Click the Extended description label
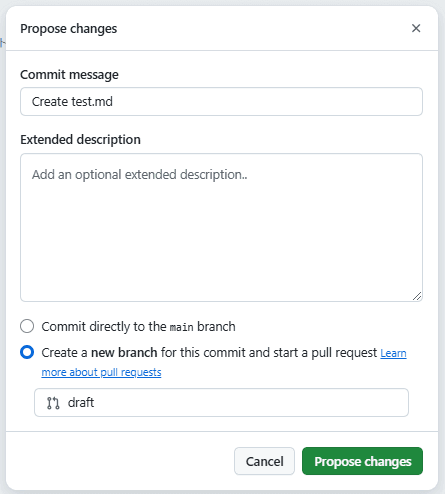 (80, 140)
